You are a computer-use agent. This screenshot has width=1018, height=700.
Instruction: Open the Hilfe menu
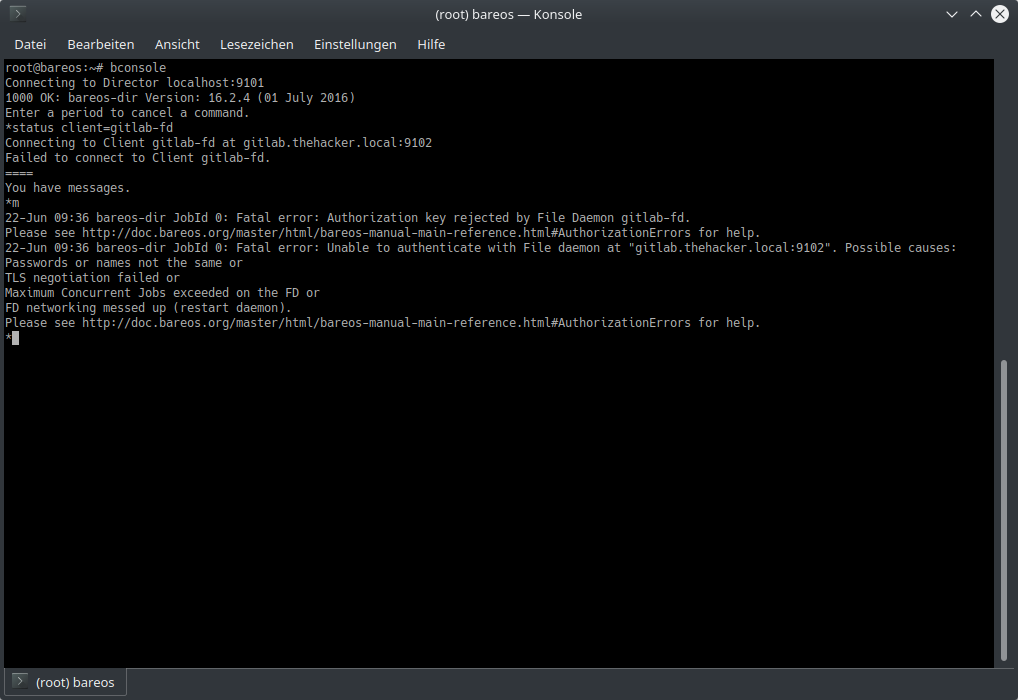click(431, 44)
